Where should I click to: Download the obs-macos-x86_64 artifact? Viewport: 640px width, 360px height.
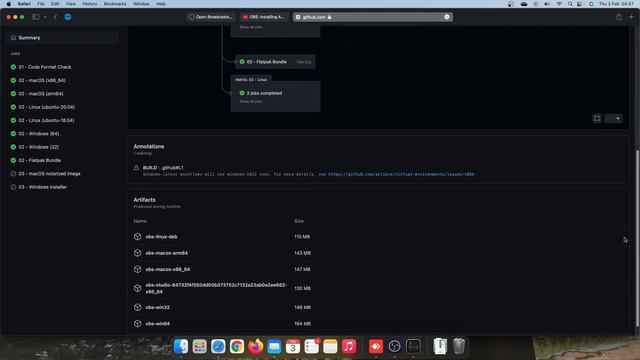tap(168, 269)
